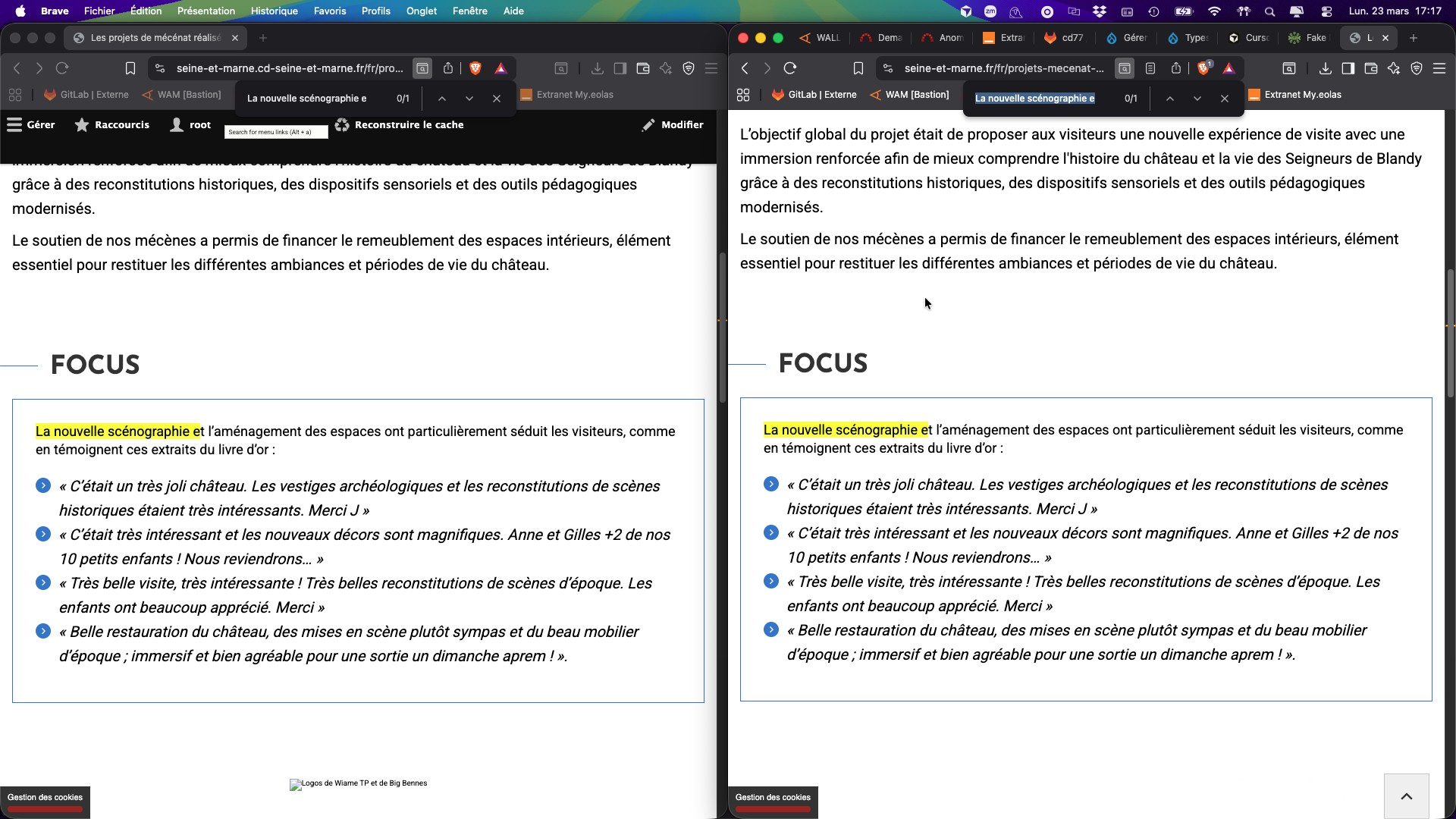The width and height of the screenshot is (1456, 819).
Task: Toggle the sidebar panel in right window toolbar
Action: (x=1348, y=68)
